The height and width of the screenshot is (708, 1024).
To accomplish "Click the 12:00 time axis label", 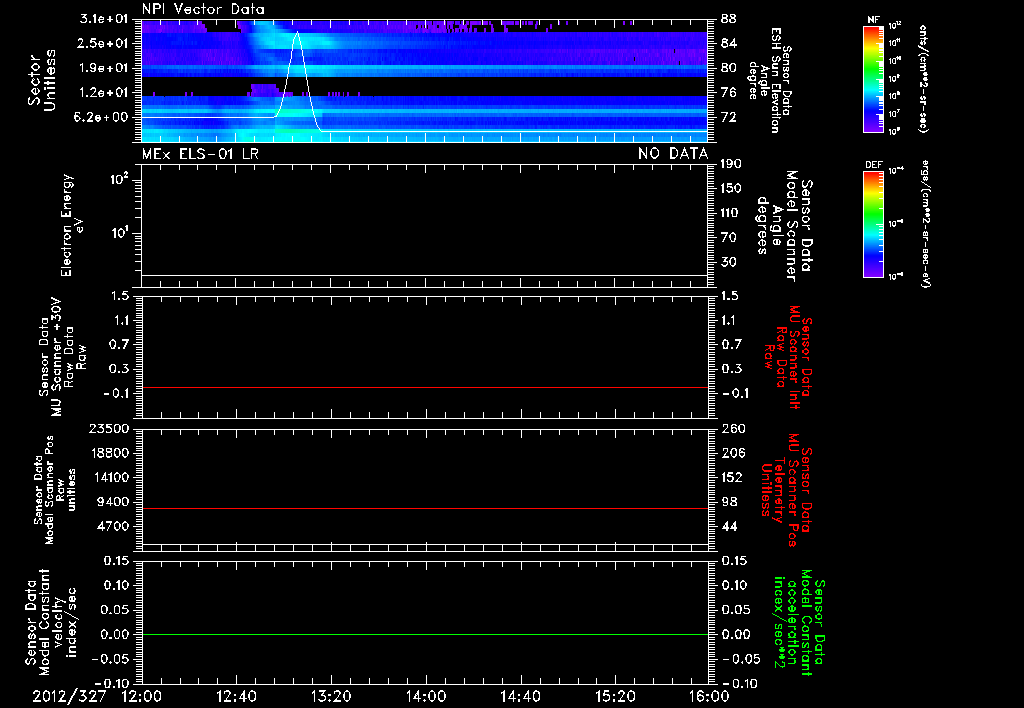I will tap(142, 696).
